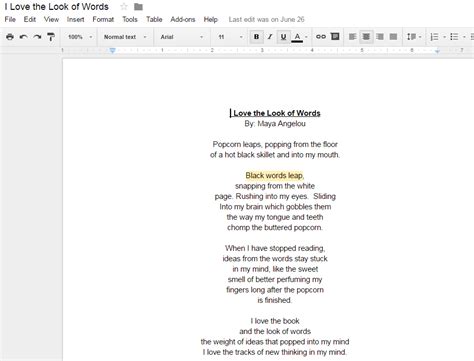Open the Normal text styles dropdown

(x=125, y=37)
